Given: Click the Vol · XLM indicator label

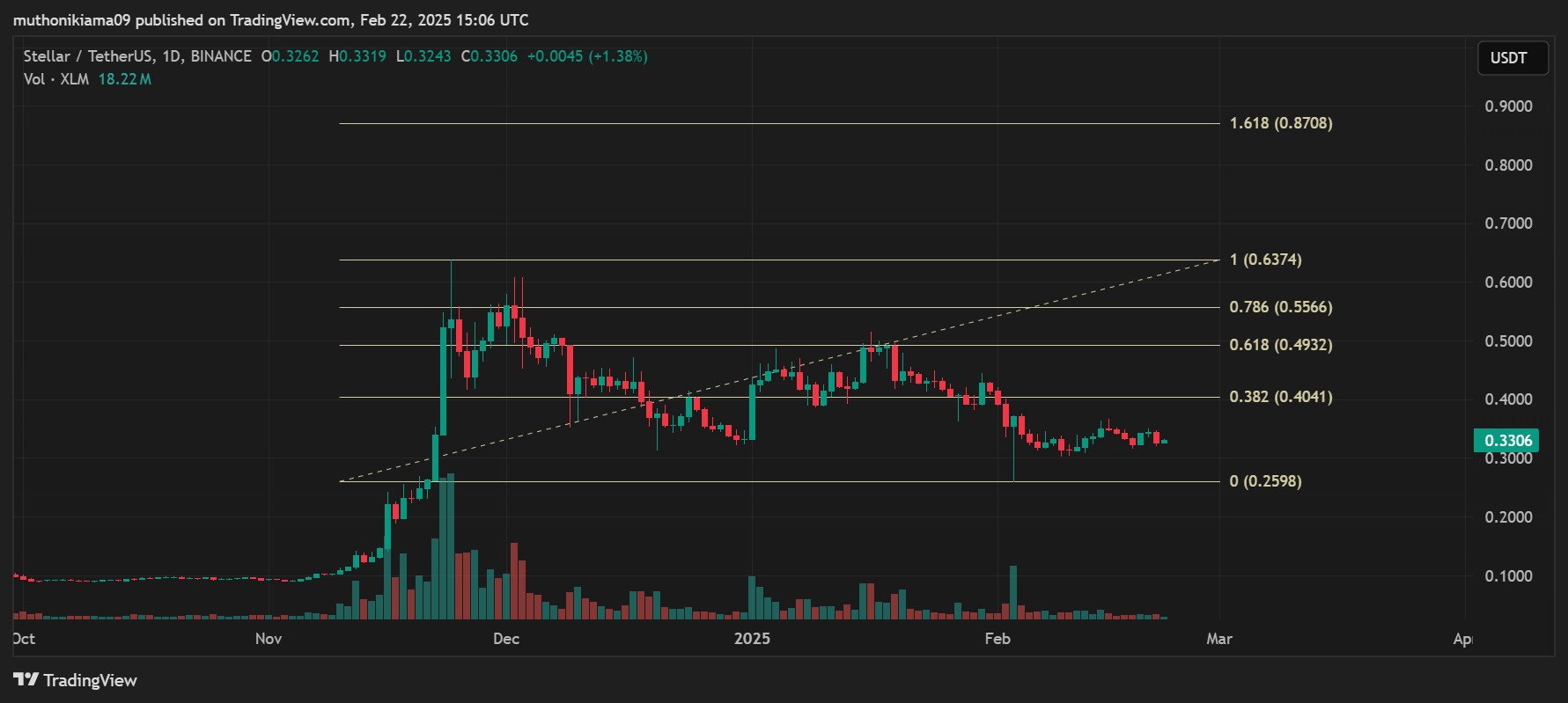Looking at the screenshot, I should pyautogui.click(x=56, y=79).
